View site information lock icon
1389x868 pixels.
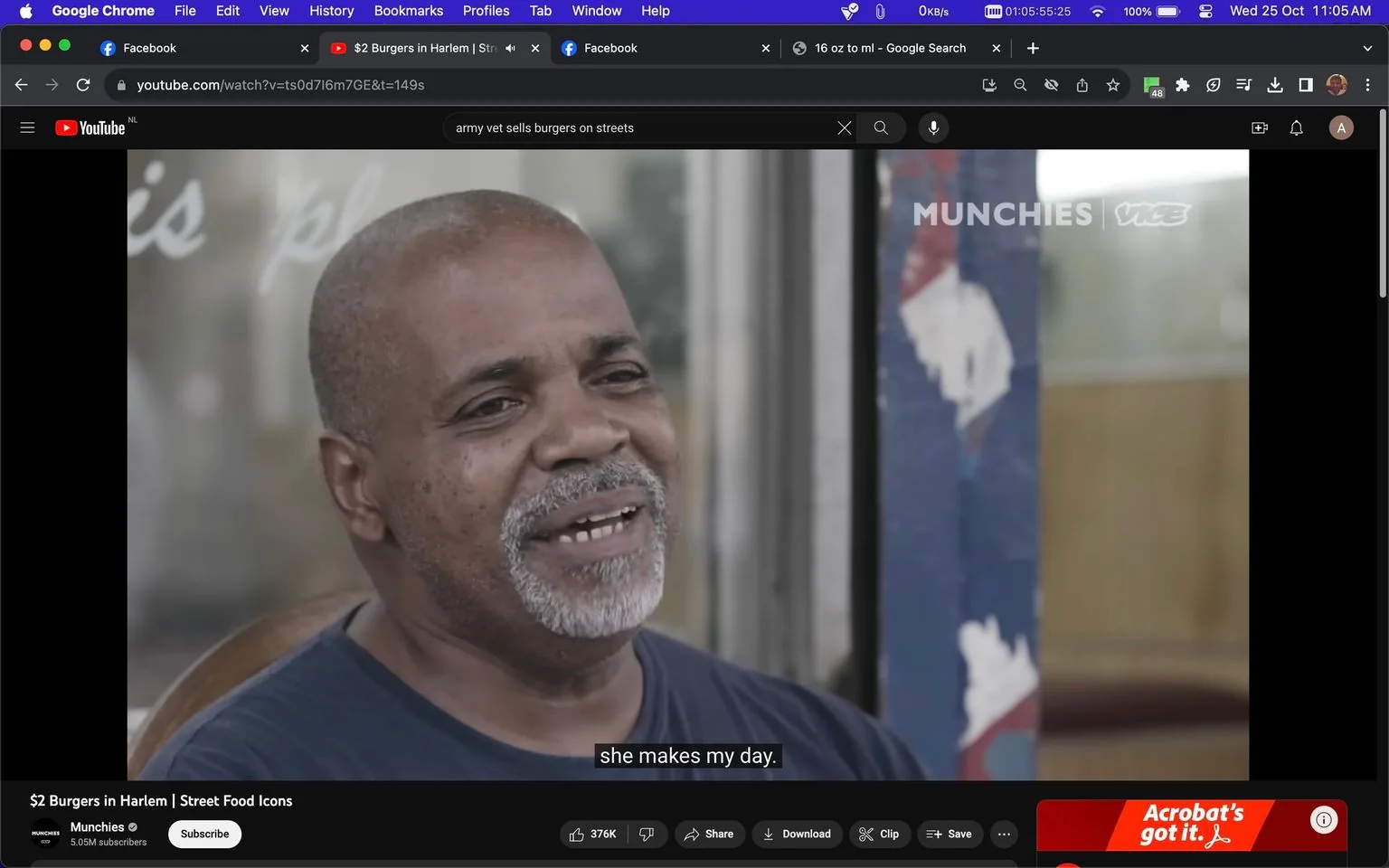(x=121, y=85)
